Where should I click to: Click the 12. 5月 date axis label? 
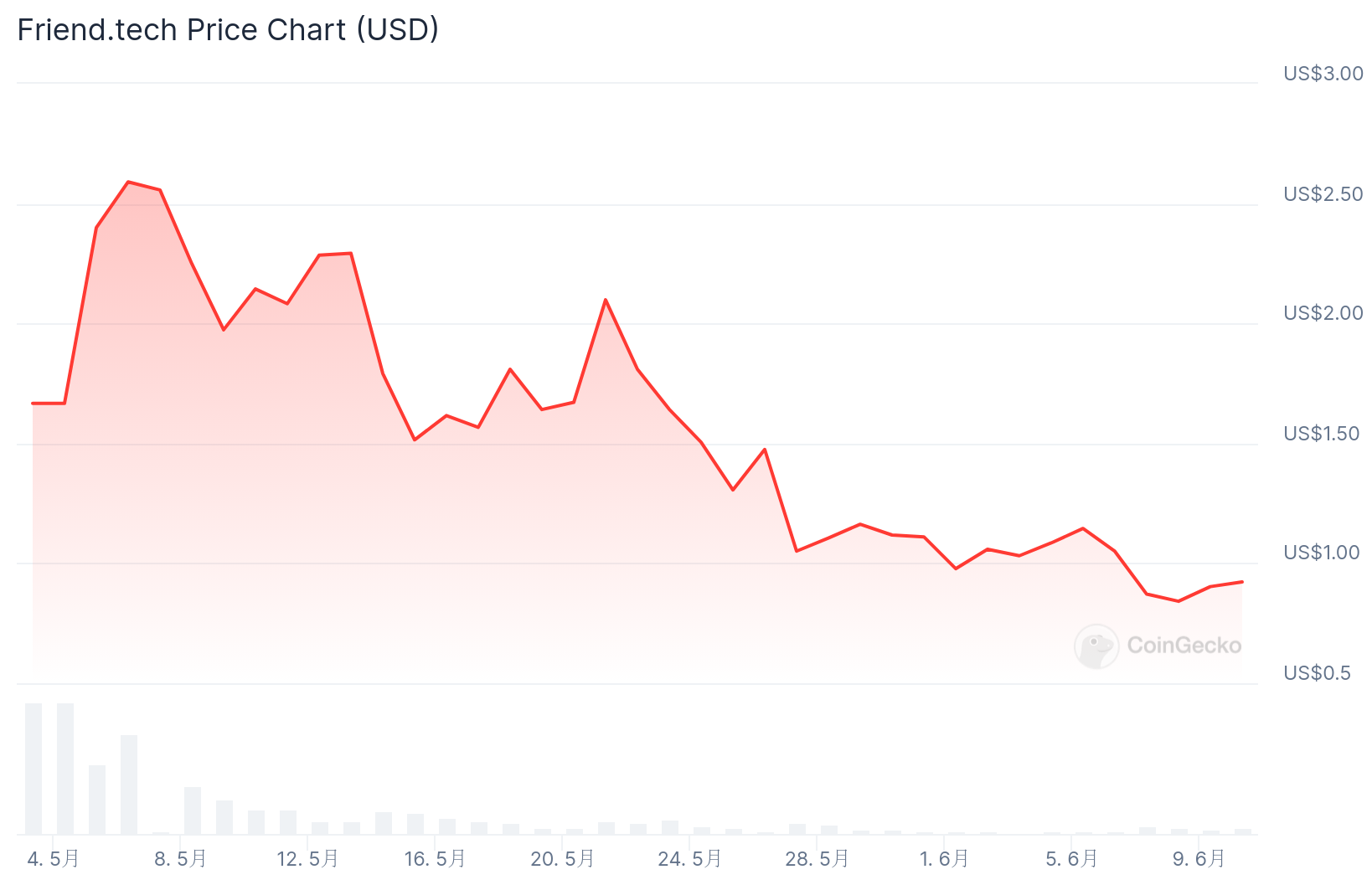(307, 859)
